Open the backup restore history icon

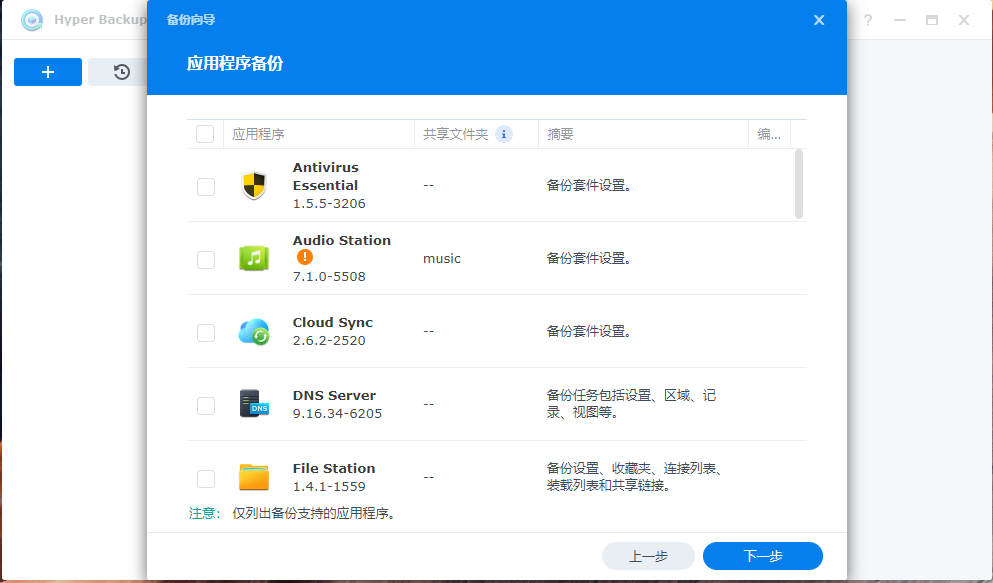point(122,72)
